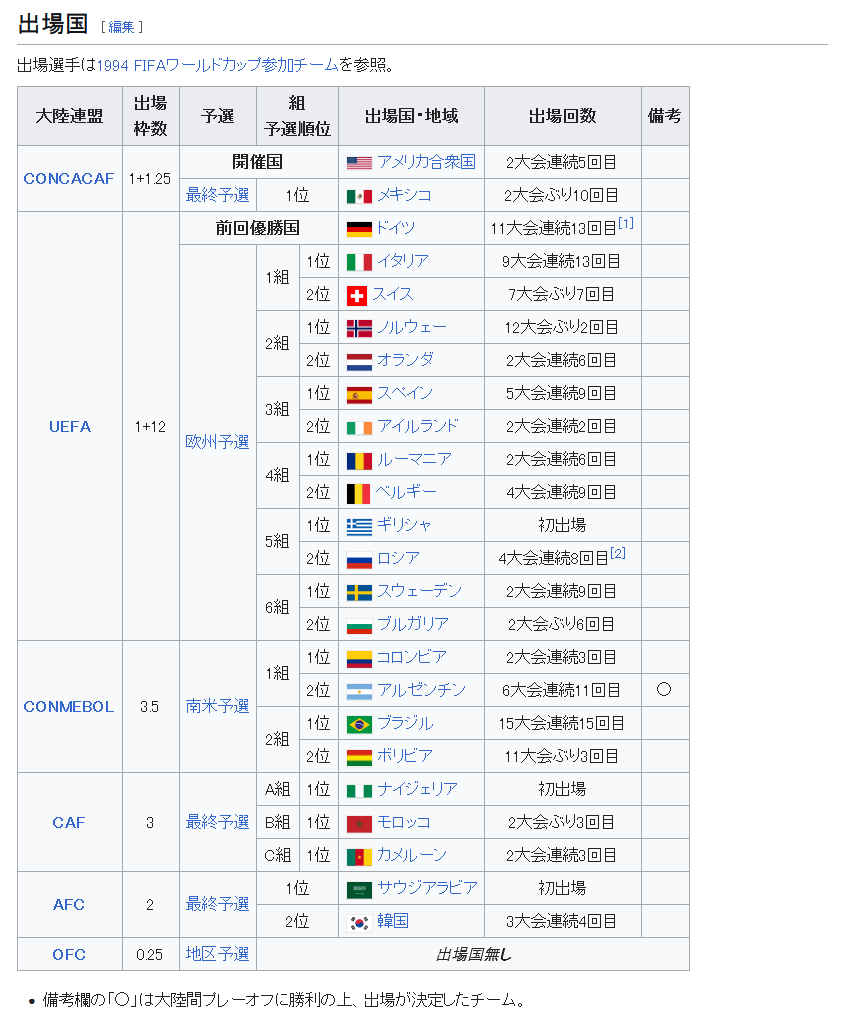
Task: Open footnote [1] beside 11大会連続13回目
Action: pos(626,223)
